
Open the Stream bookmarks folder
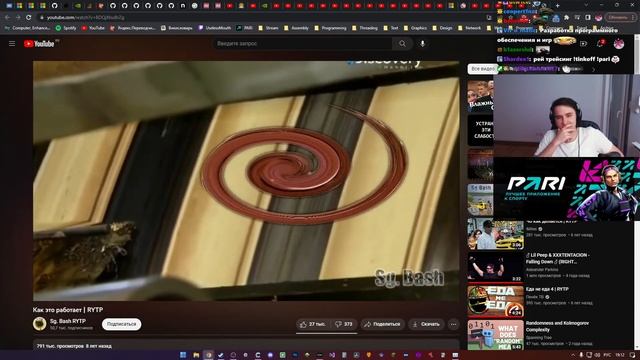[269, 28]
